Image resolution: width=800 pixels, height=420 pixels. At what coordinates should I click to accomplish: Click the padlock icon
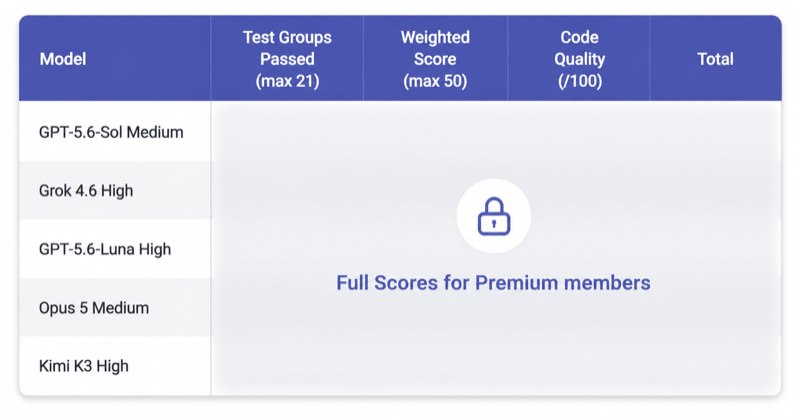coord(494,216)
